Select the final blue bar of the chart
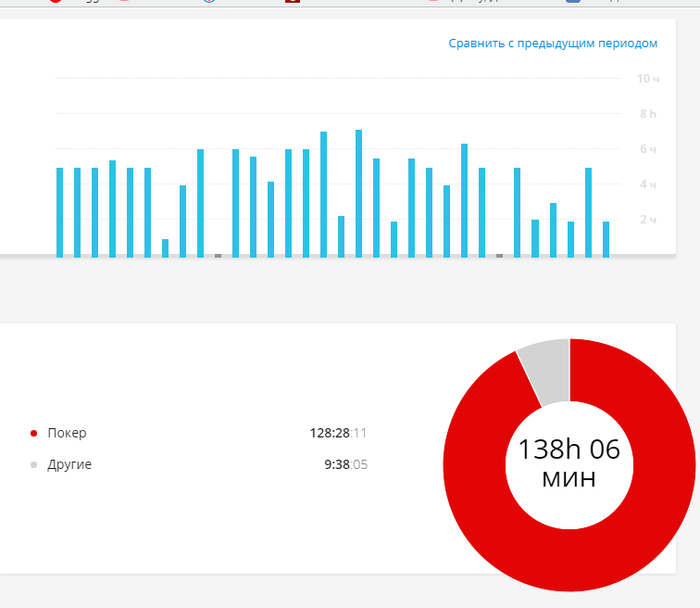Screen dimensions: 700x608 [x=606, y=240]
